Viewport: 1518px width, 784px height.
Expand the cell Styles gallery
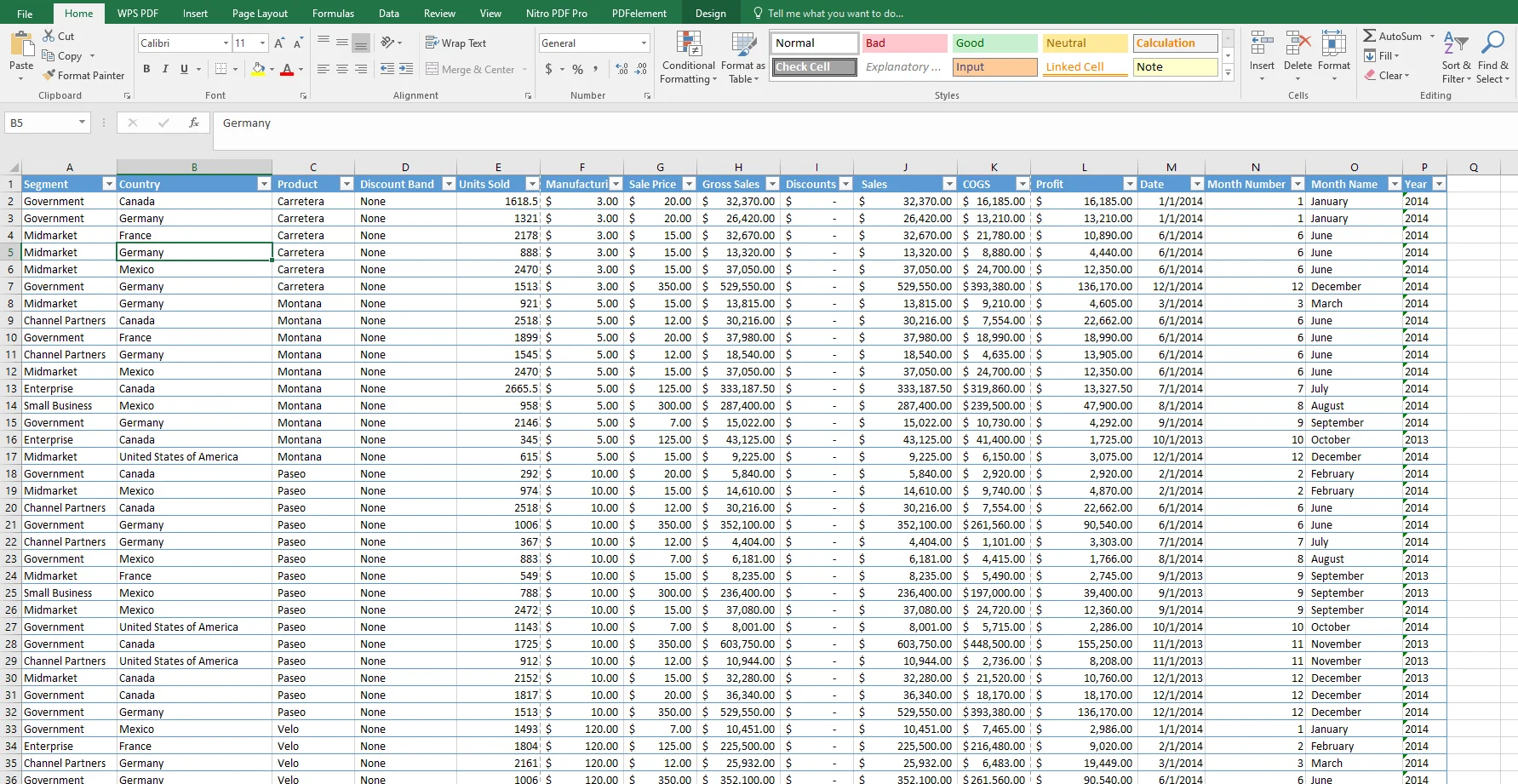point(1228,74)
